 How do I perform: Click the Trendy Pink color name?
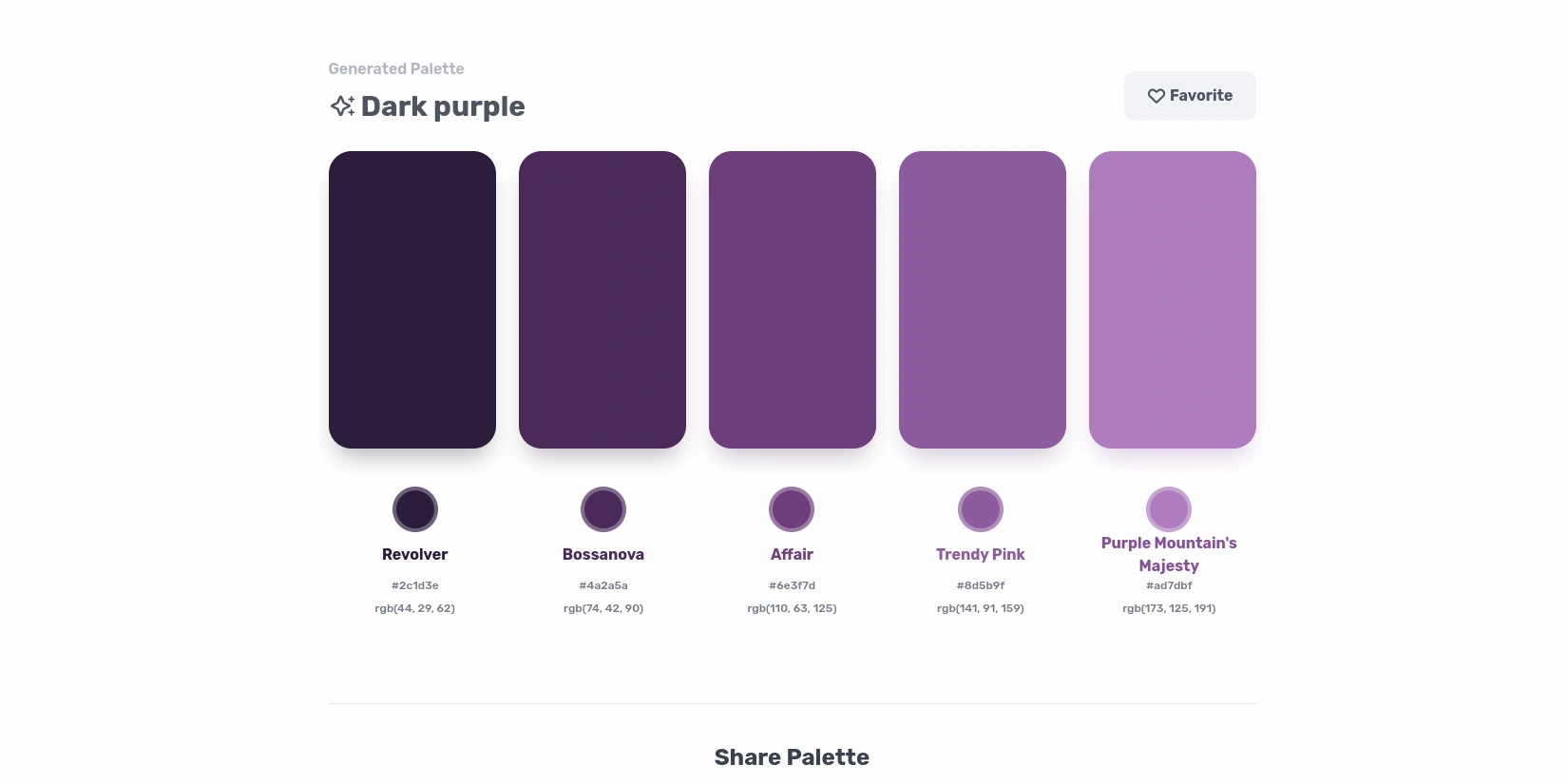(981, 555)
